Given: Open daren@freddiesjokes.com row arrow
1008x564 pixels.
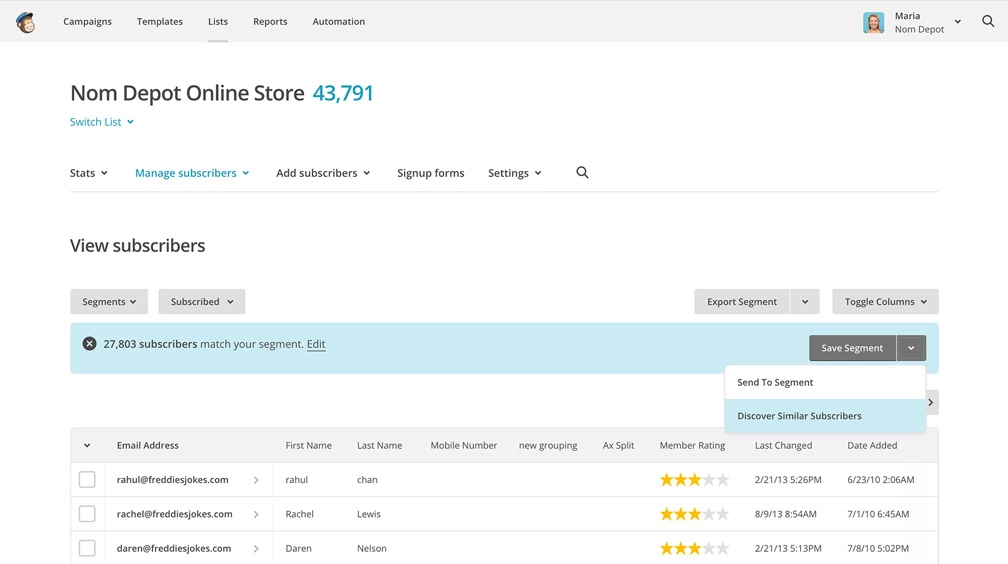Looking at the screenshot, I should 256,549.
